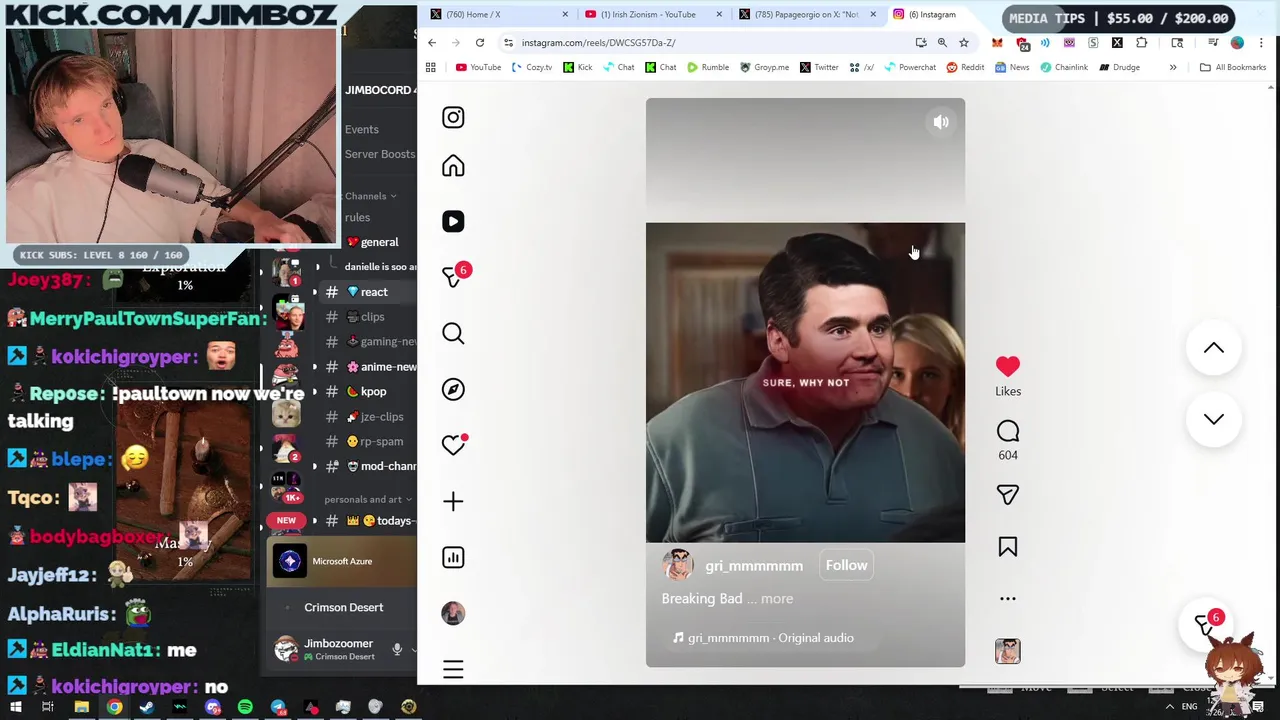The image size is (1280, 720).
Task: Open Chrome Extensions puzzle icon
Action: click(x=1141, y=42)
